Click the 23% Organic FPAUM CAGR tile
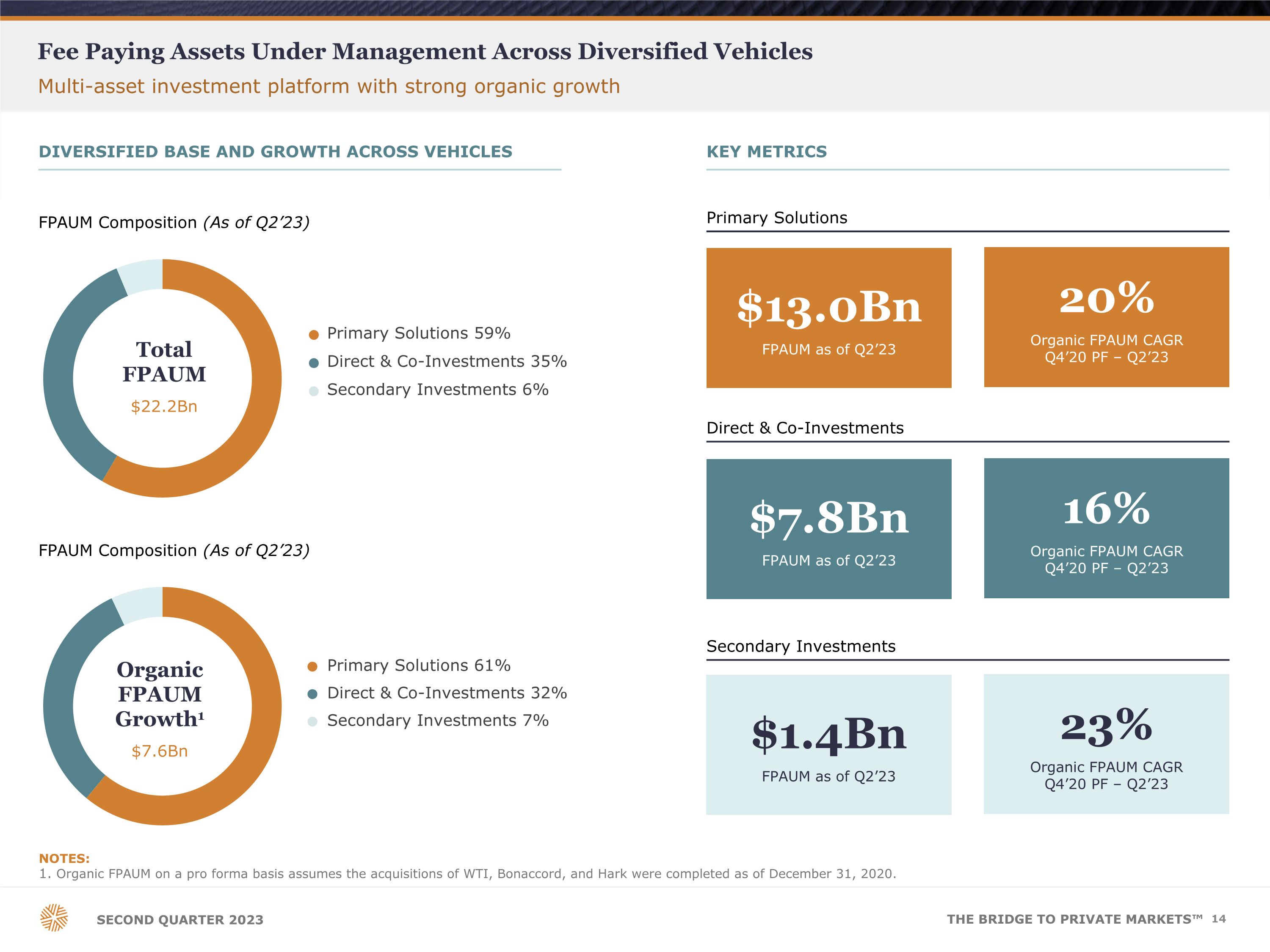Screen dimensions: 1270x952 tap(1106, 744)
